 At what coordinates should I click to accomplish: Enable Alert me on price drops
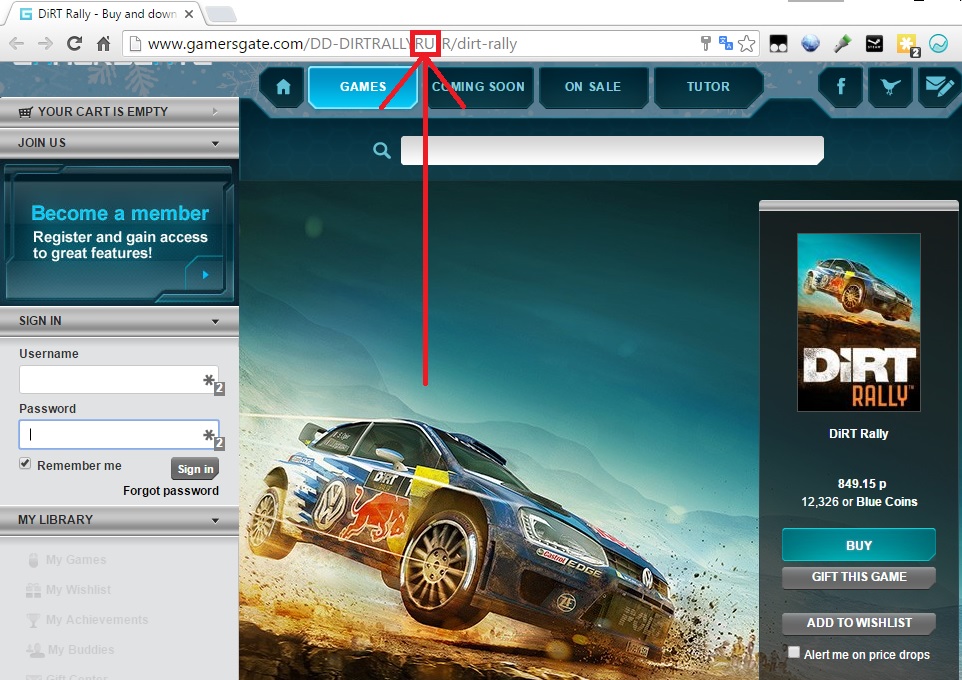794,652
